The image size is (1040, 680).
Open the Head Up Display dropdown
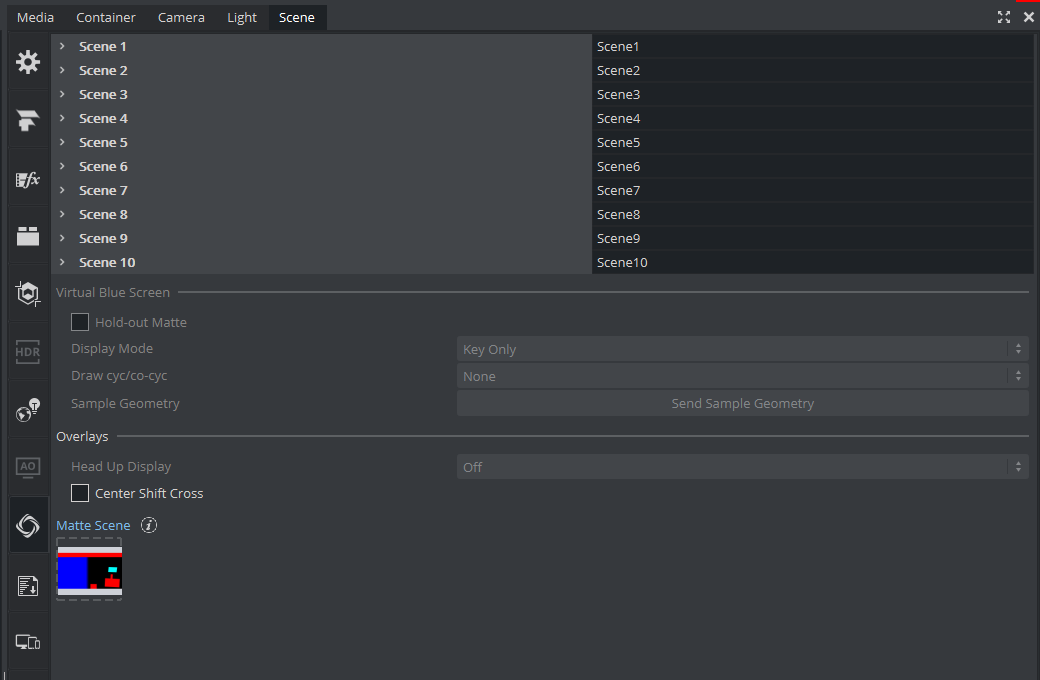click(x=742, y=467)
